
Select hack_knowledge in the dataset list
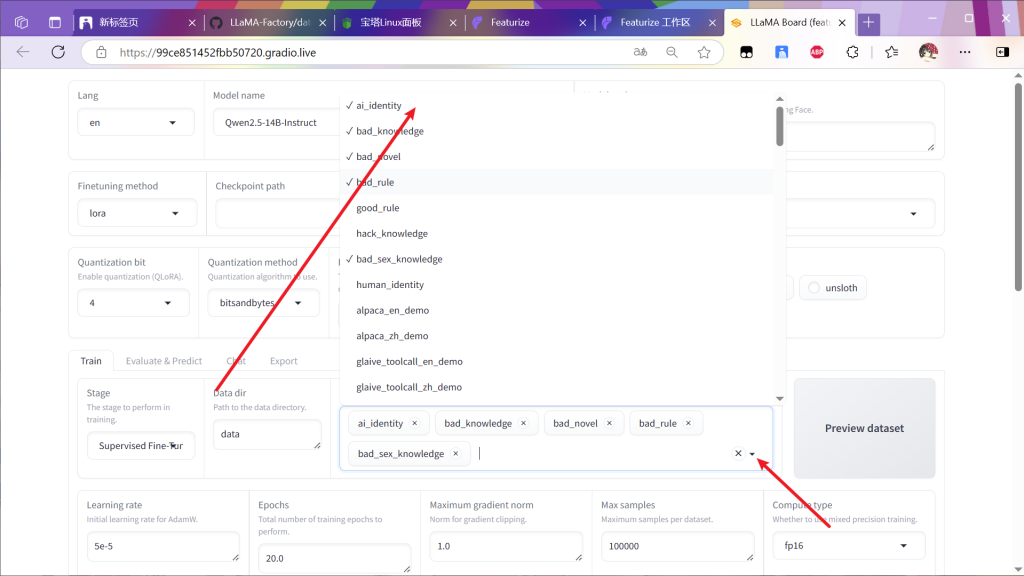pyautogui.click(x=556, y=233)
